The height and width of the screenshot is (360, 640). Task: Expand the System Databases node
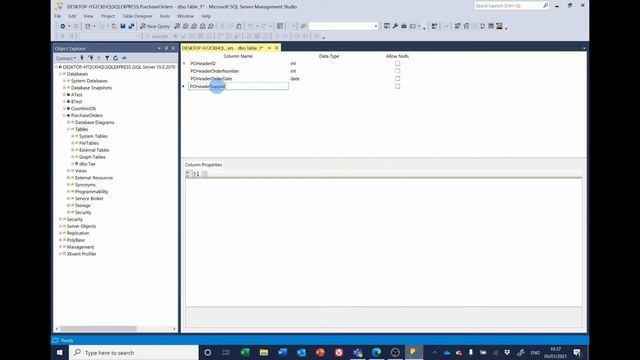pyautogui.click(x=64, y=81)
